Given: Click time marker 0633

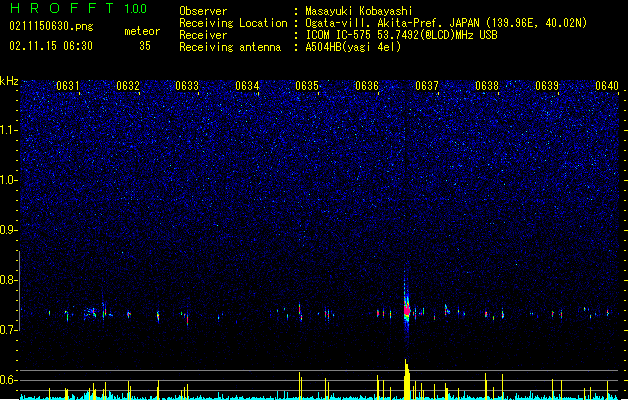Looking at the screenshot, I should [x=187, y=86].
